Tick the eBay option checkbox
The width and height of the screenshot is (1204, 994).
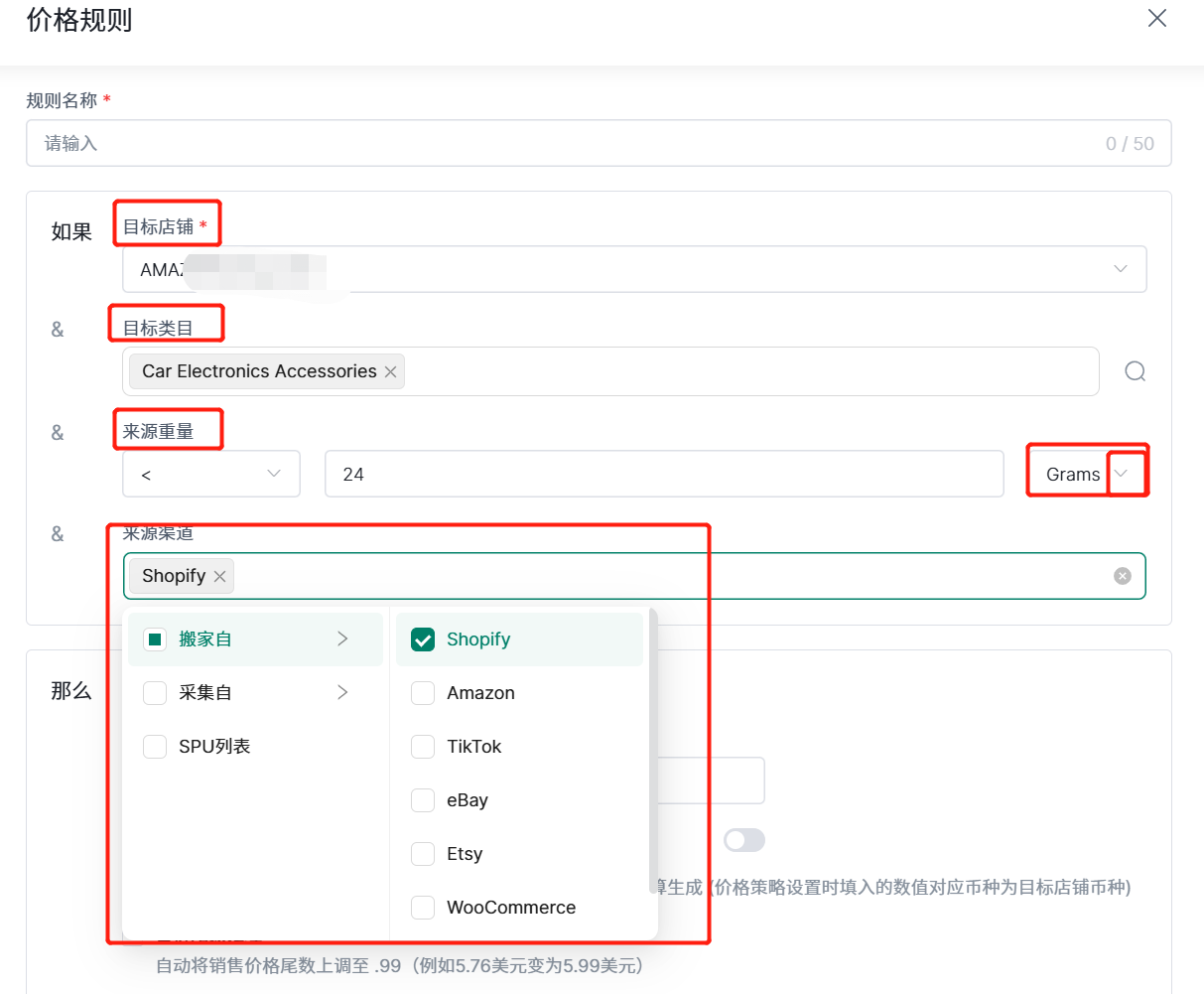coord(423,800)
